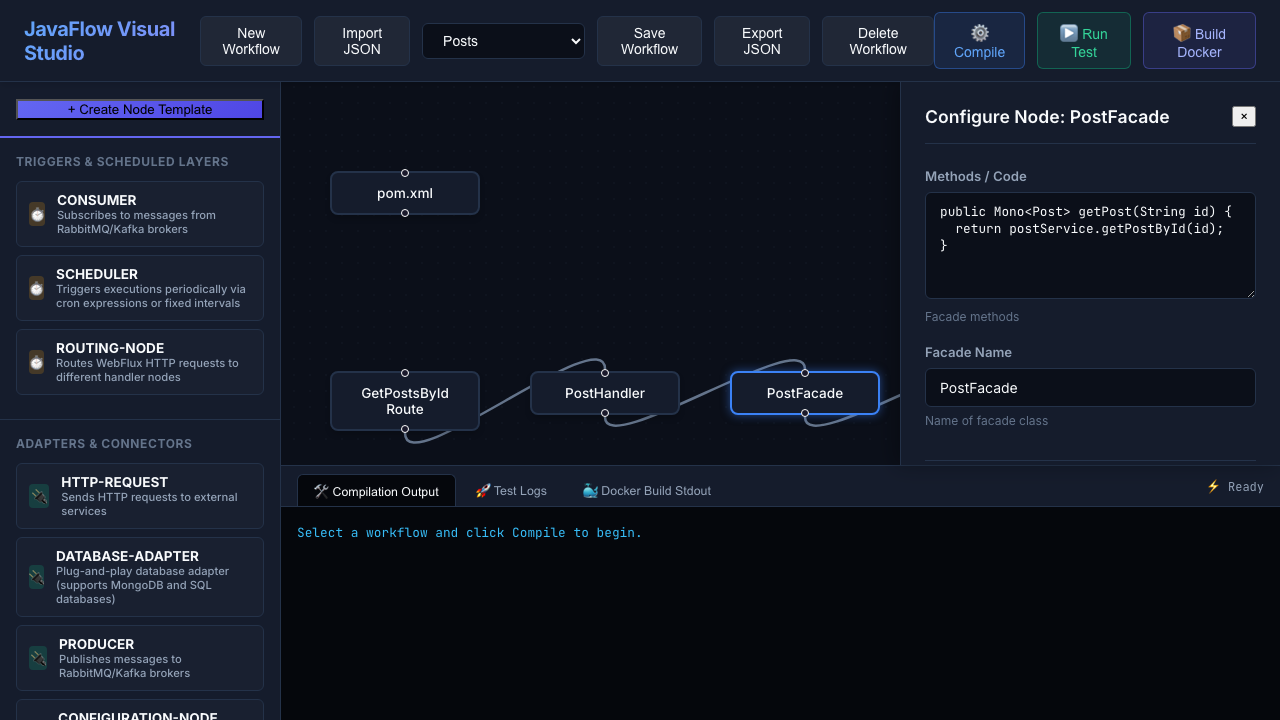
Task: Click inside Methods / Code textarea
Action: click(x=1090, y=245)
